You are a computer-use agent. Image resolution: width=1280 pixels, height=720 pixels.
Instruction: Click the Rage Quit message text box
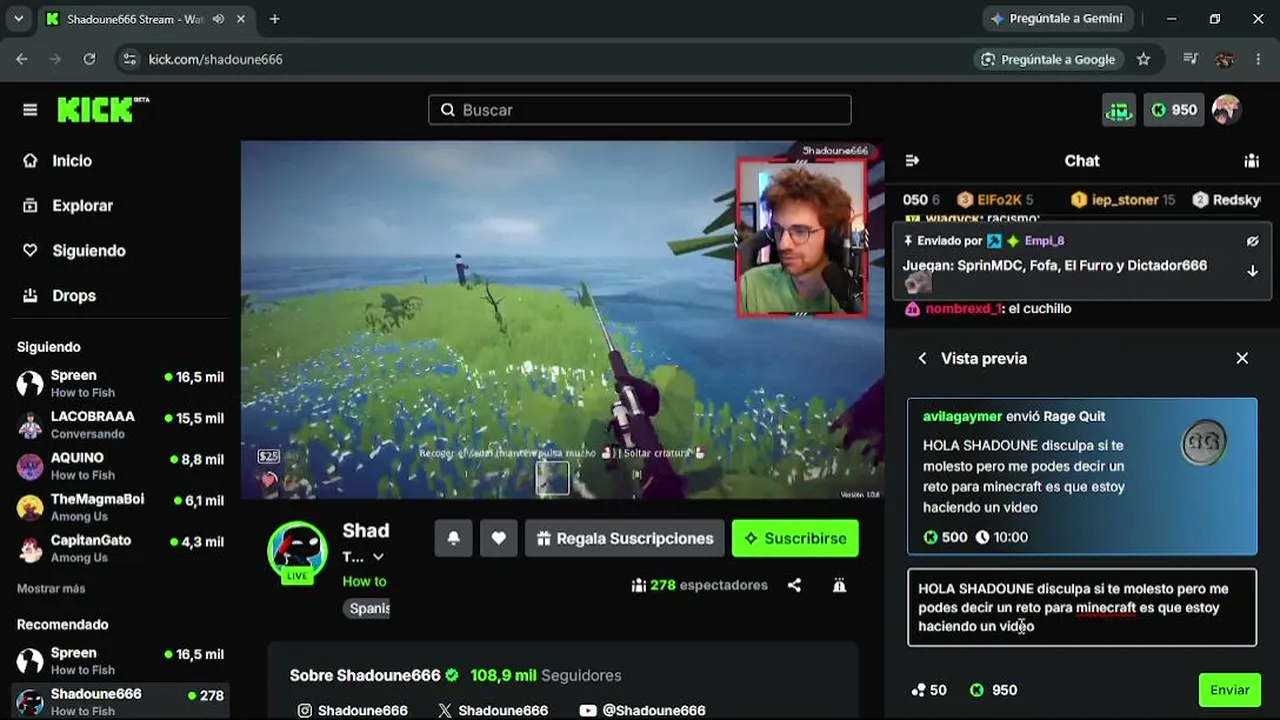[1082, 607]
